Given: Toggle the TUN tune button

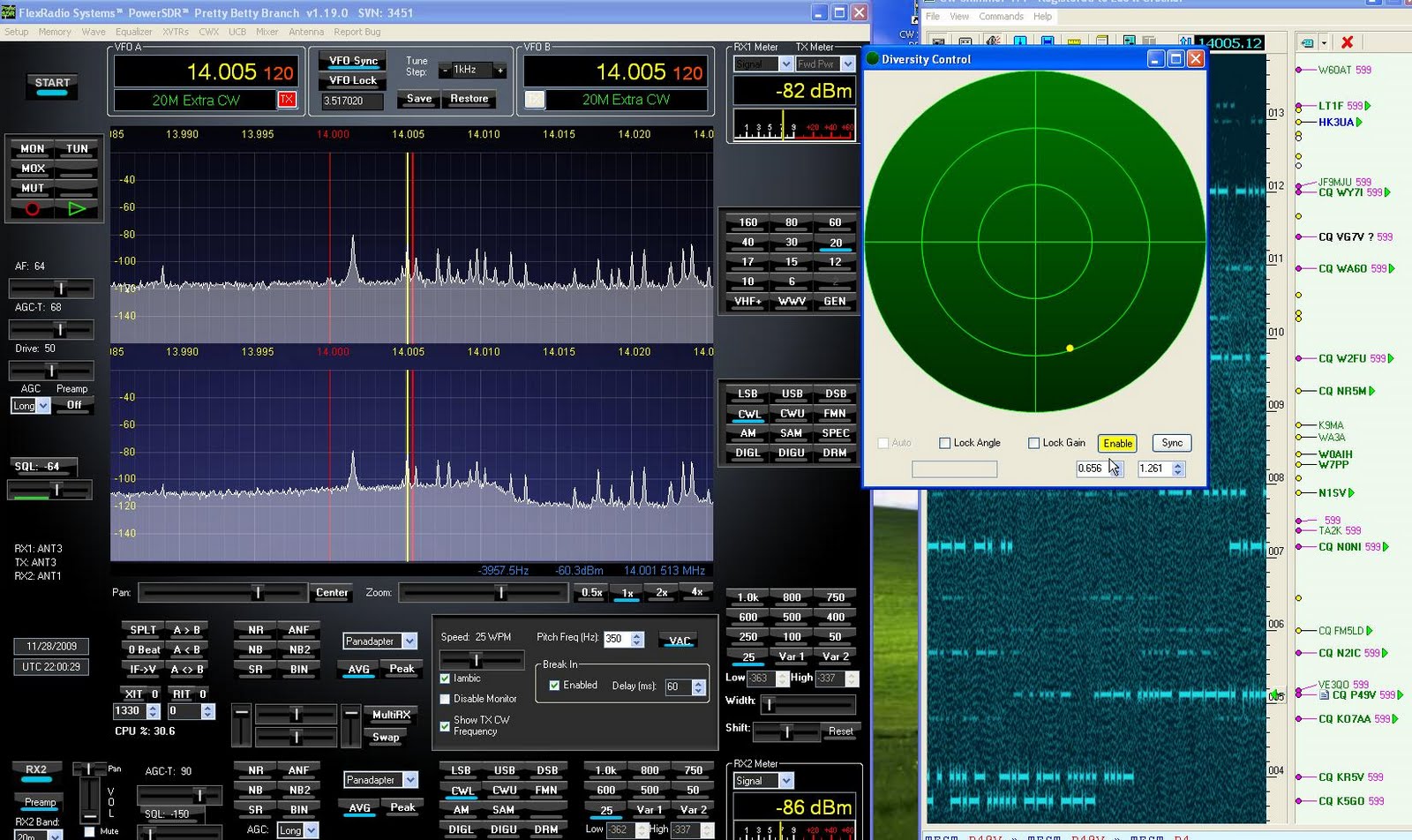Looking at the screenshot, I should 77,149.
